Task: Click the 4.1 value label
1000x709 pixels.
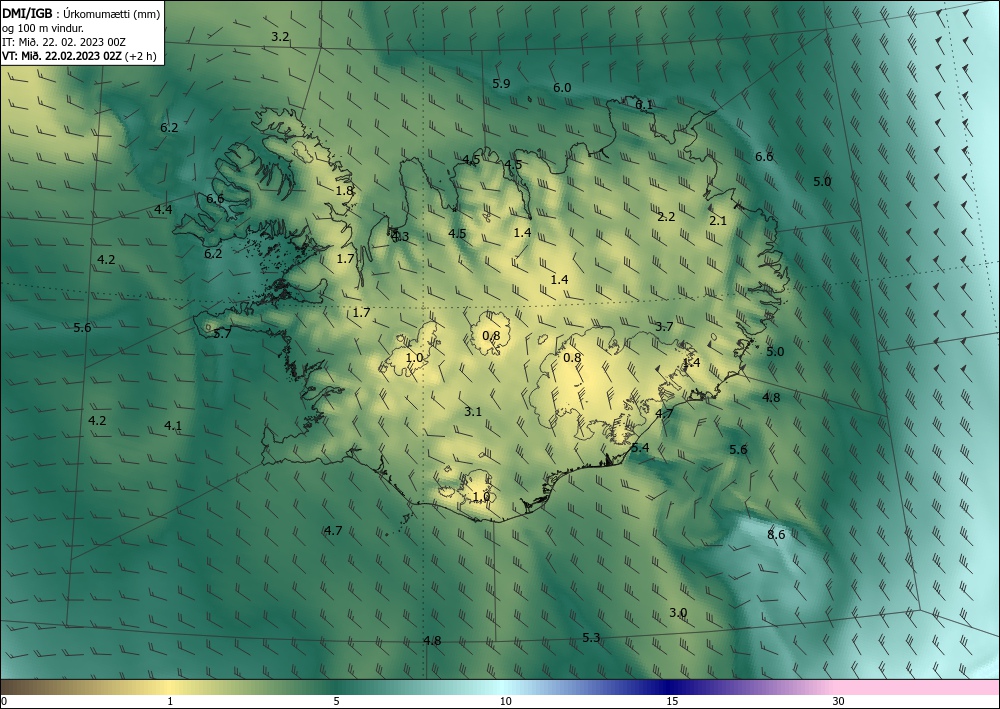Action: tap(173, 426)
